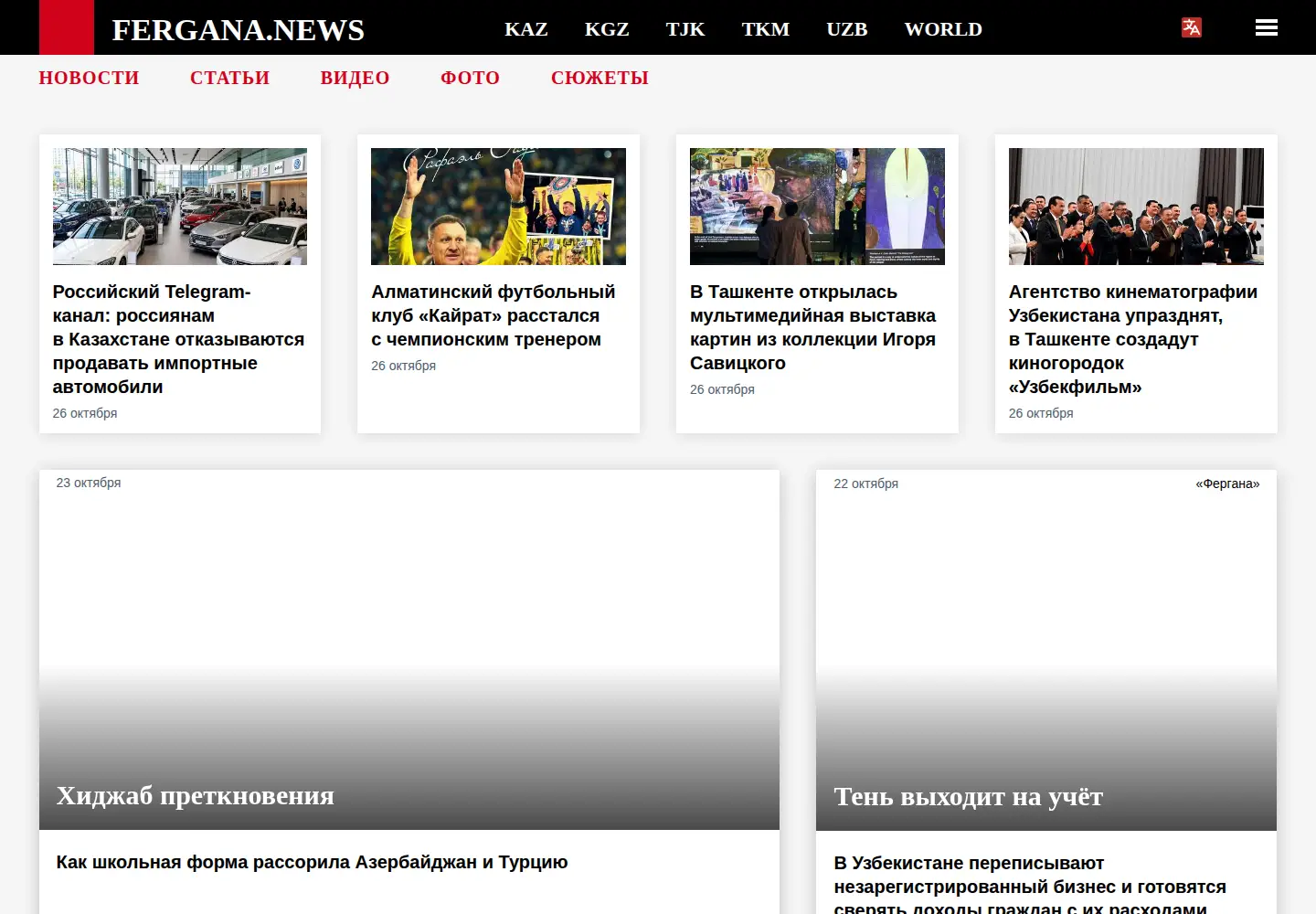Click the date under the «Узбекфильм» headline
1316x914 pixels.
point(1041,413)
